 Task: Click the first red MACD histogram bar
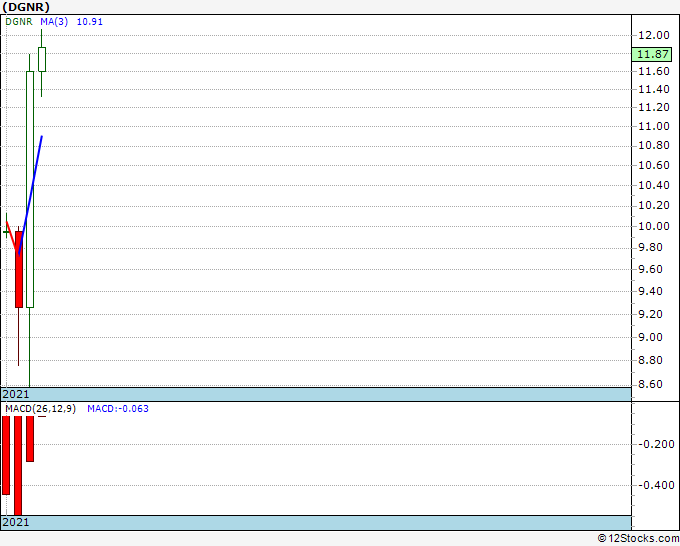click(6, 455)
